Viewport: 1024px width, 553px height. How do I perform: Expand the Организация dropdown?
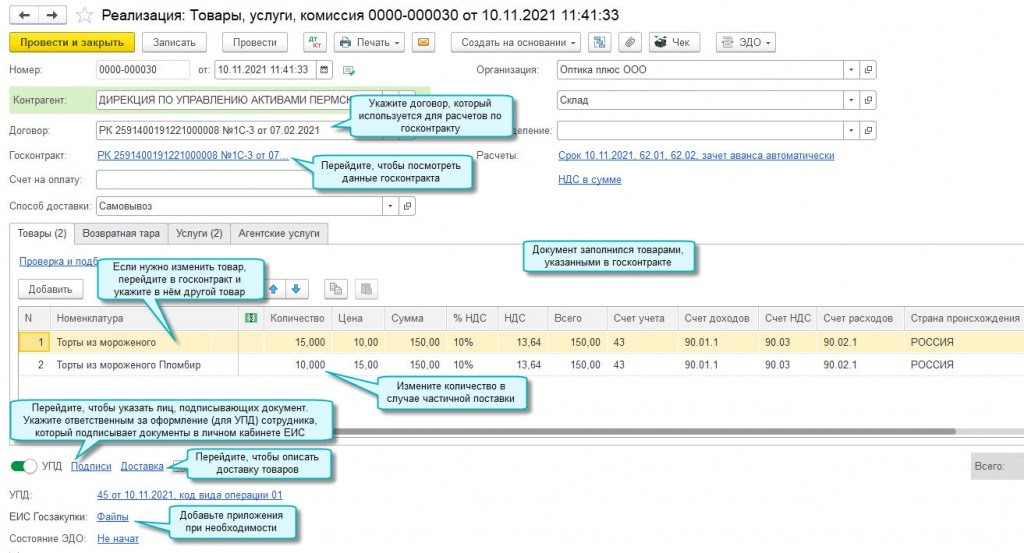point(851,70)
